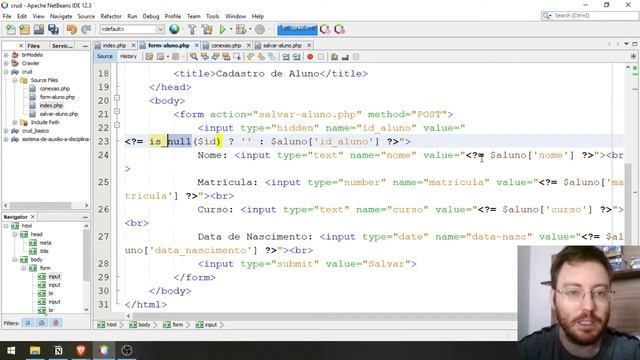Image resolution: width=640 pixels, height=360 pixels.
Task: Click the Clean and Build icon
Action: [207, 29]
